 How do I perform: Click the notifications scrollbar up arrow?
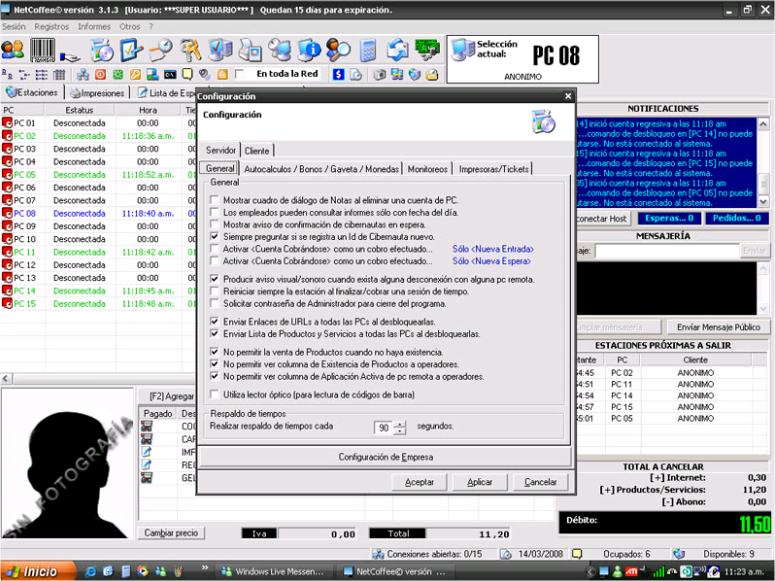[763, 124]
